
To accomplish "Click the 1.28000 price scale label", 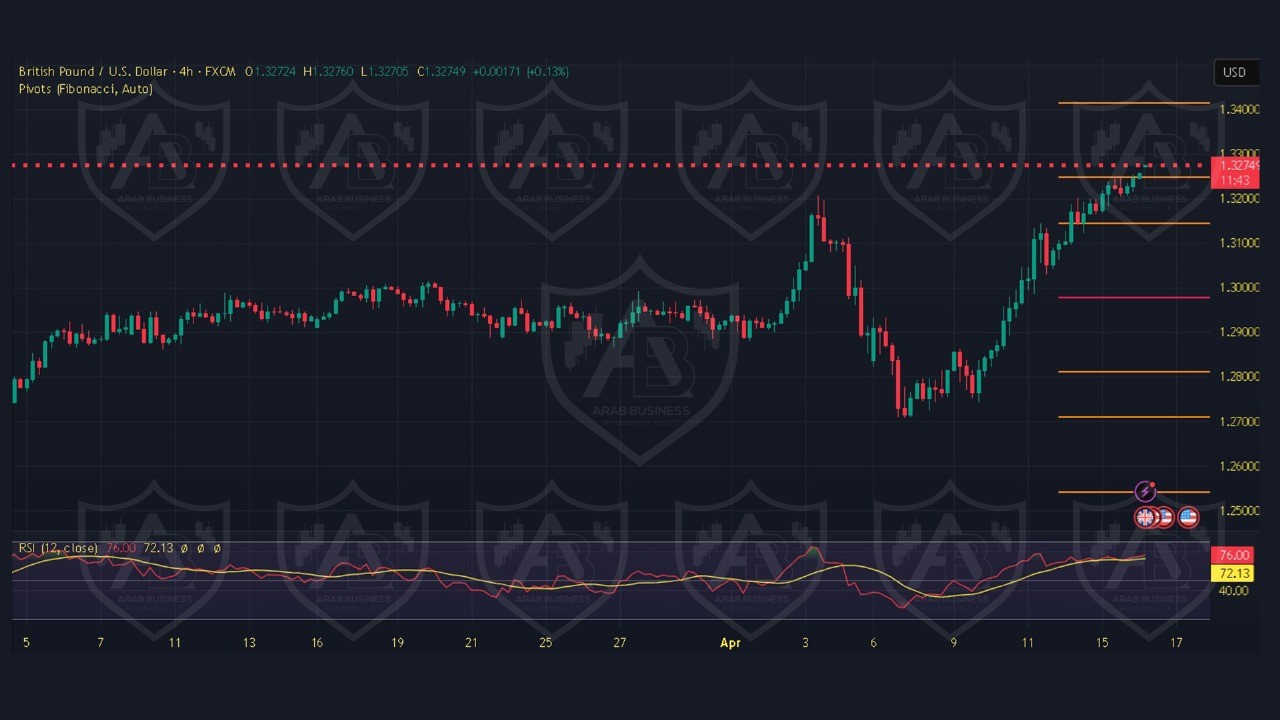I will pos(1238,377).
